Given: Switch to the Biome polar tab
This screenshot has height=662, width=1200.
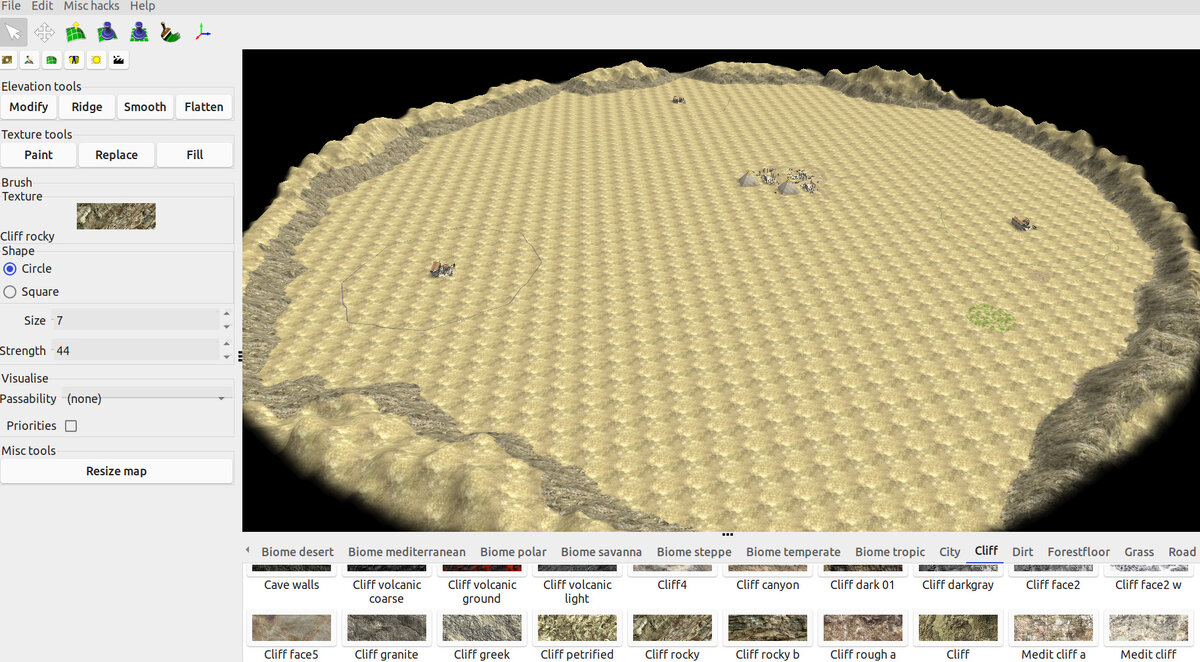Looking at the screenshot, I should click(x=513, y=552).
